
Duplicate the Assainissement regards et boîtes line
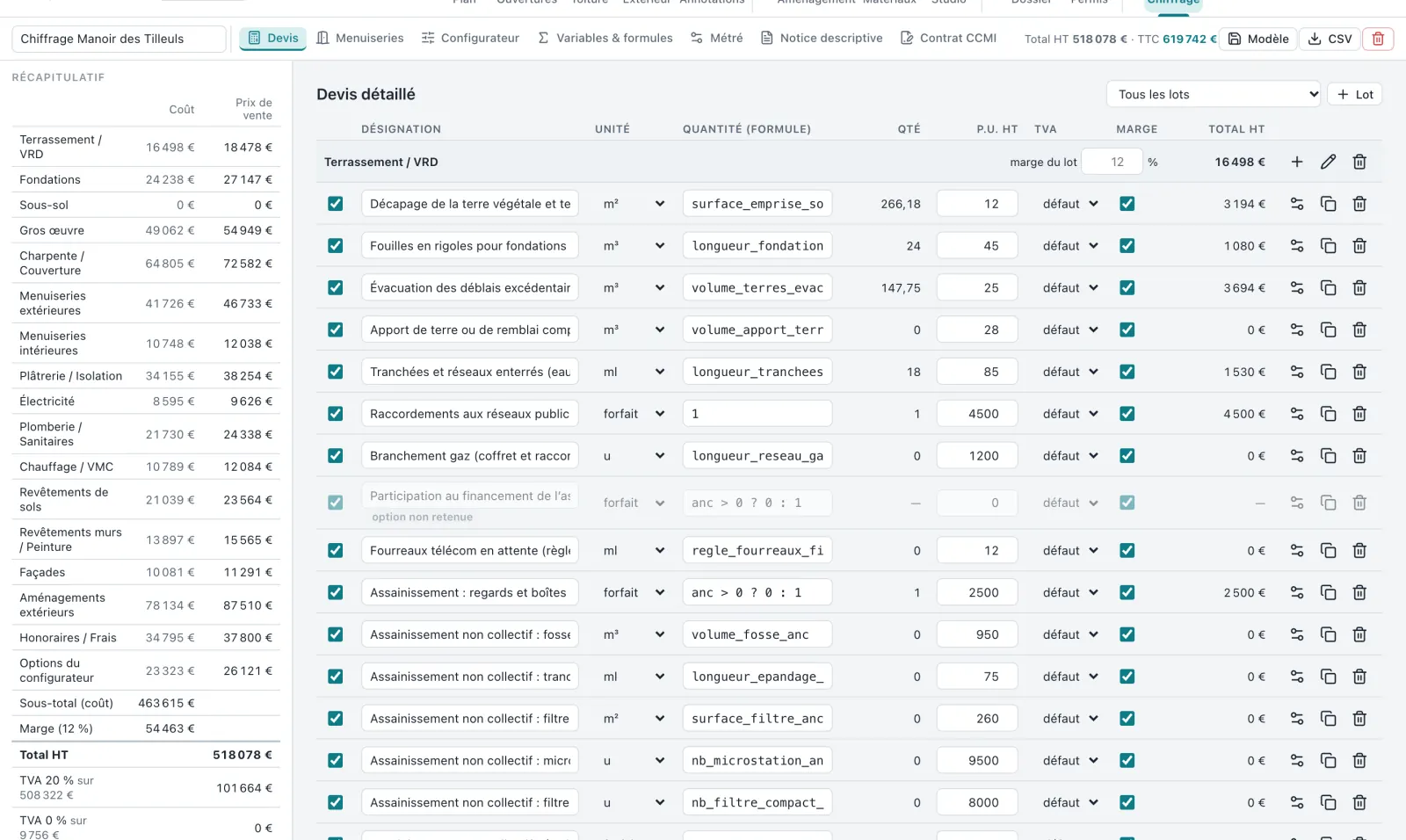[1328, 592]
